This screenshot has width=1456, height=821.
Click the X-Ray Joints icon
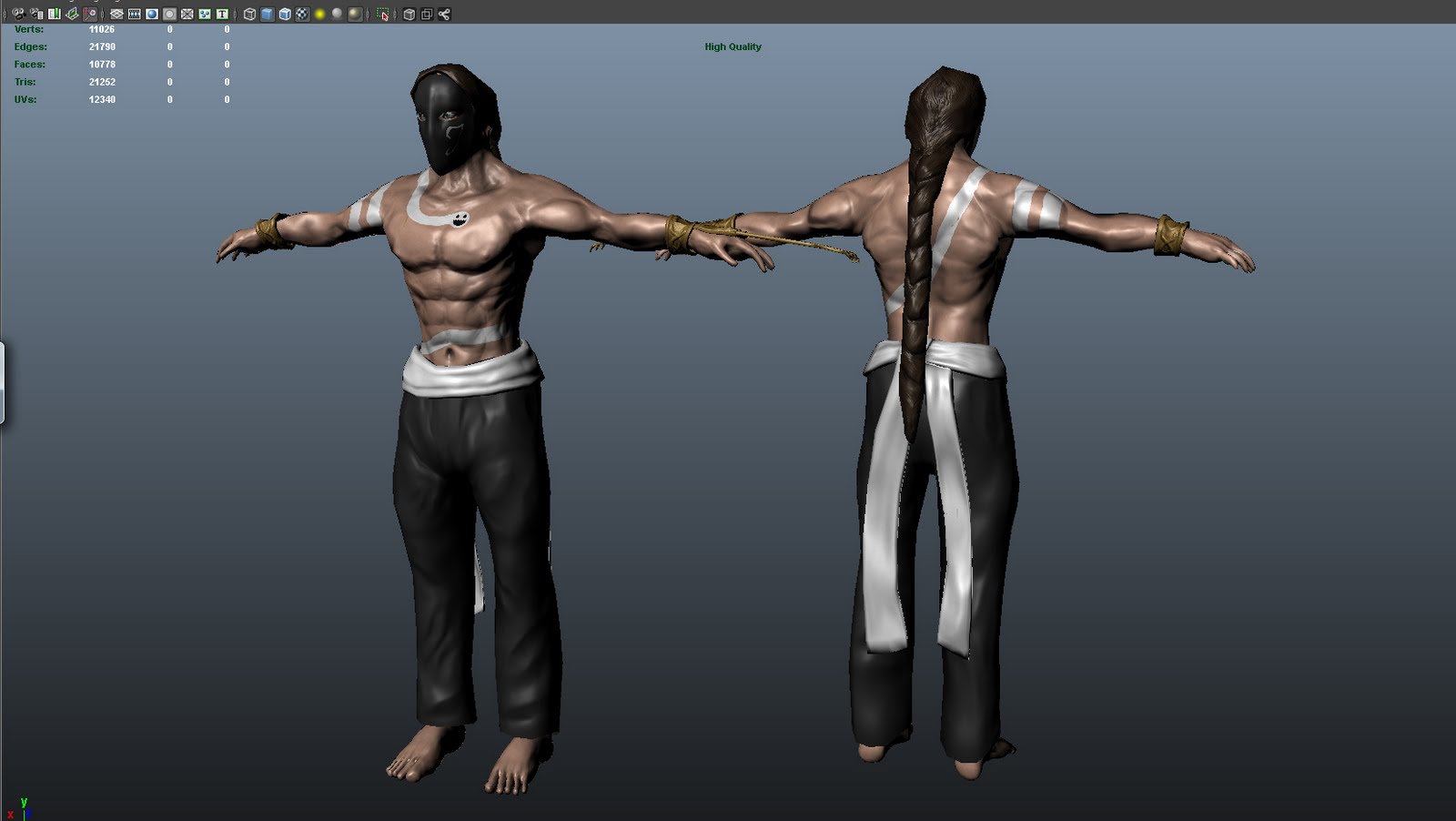coord(444,14)
